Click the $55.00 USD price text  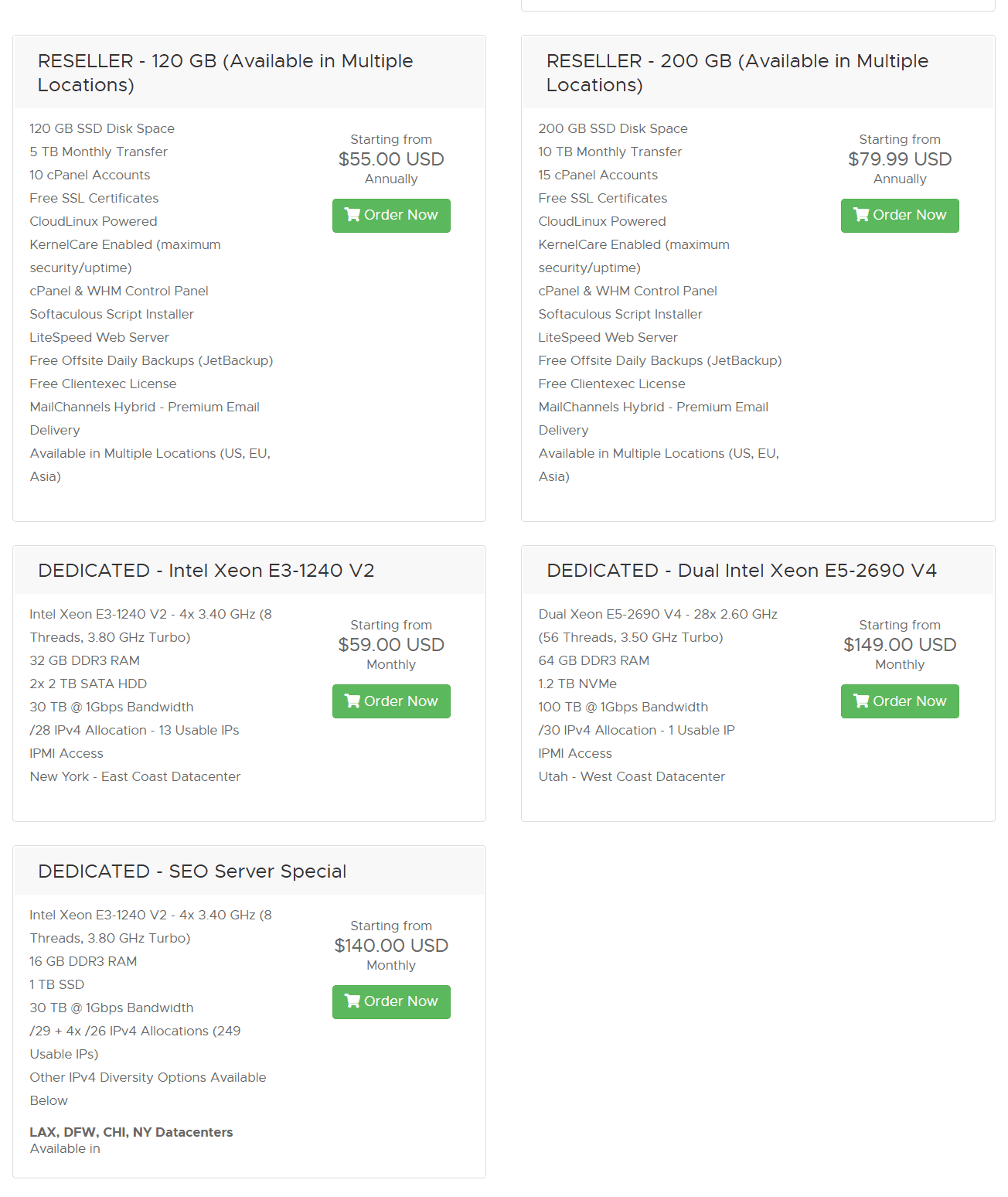[x=391, y=159]
